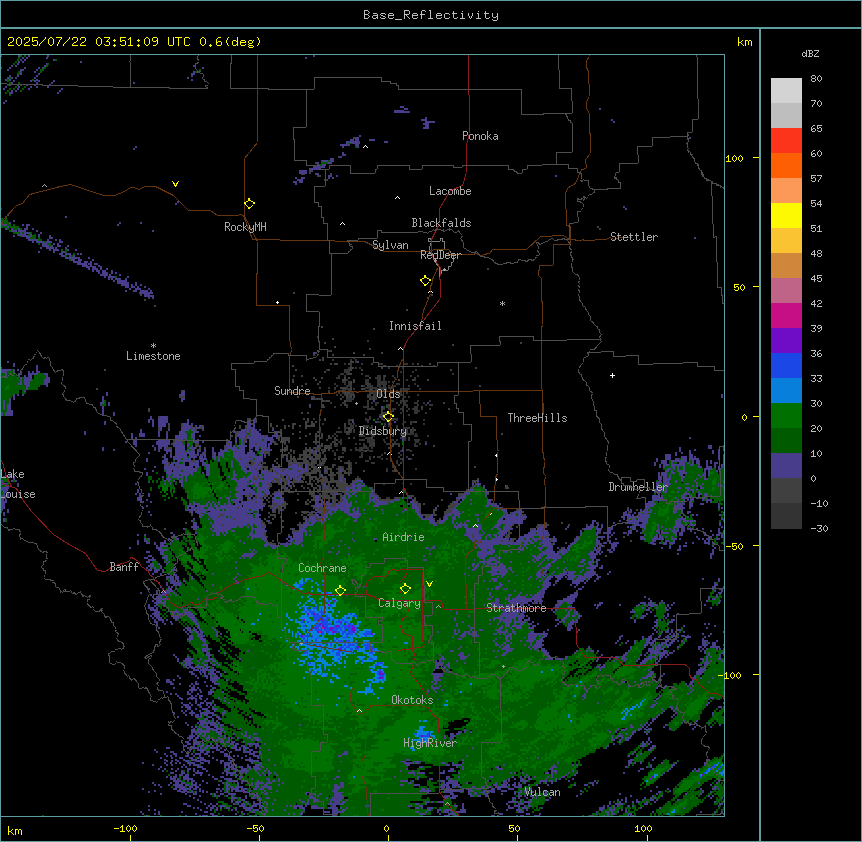
Task: Click the Drumheller label
Action: 638,487
